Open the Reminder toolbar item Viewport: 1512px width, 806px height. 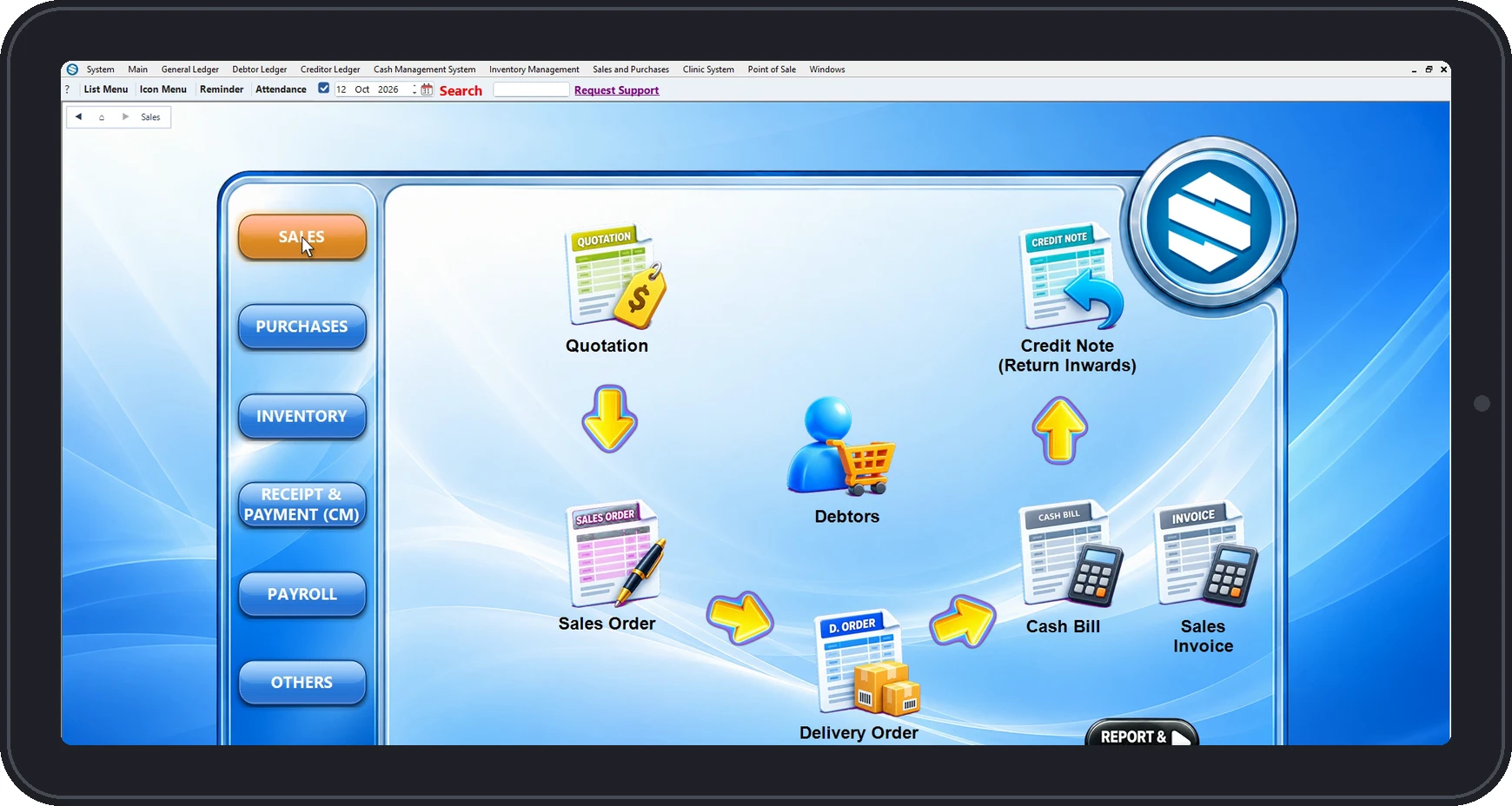point(222,89)
